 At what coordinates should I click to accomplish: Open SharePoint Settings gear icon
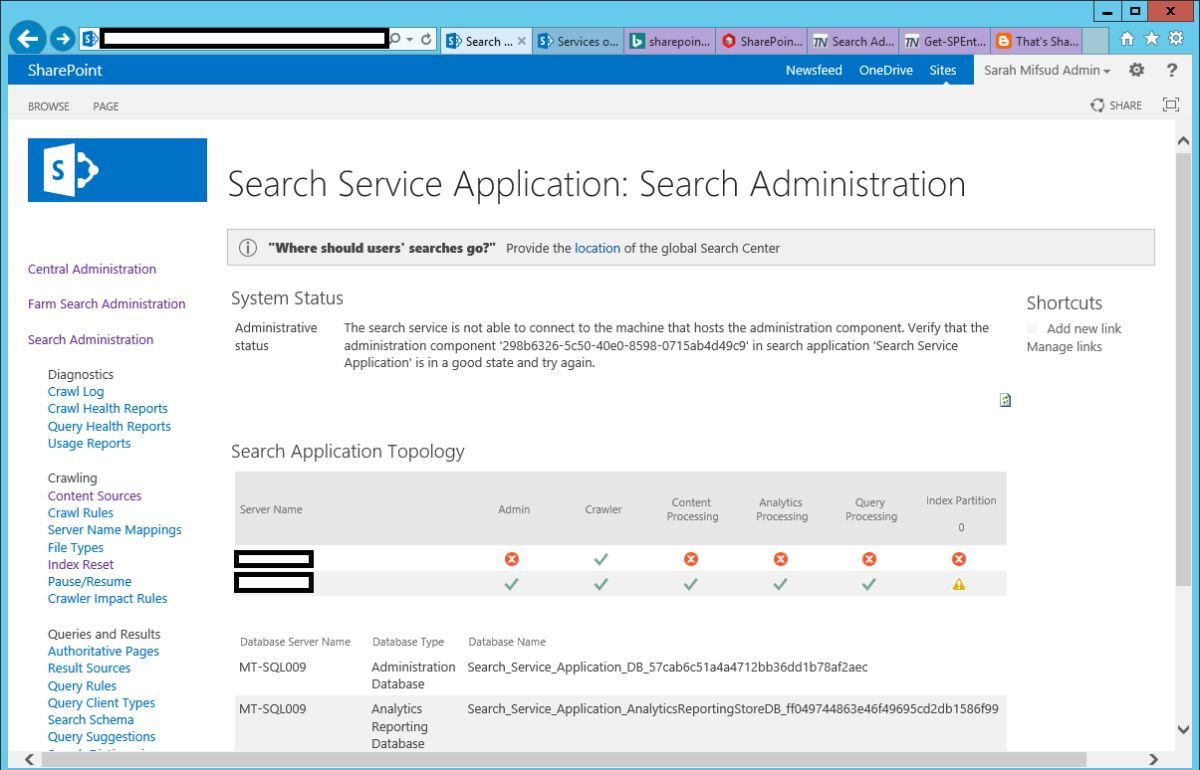1137,70
